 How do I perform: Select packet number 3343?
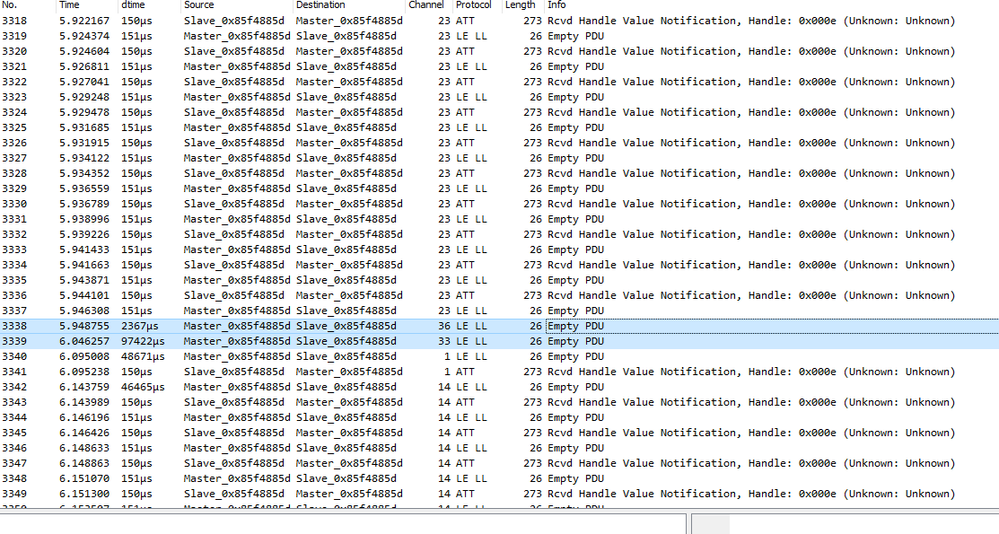point(14,403)
